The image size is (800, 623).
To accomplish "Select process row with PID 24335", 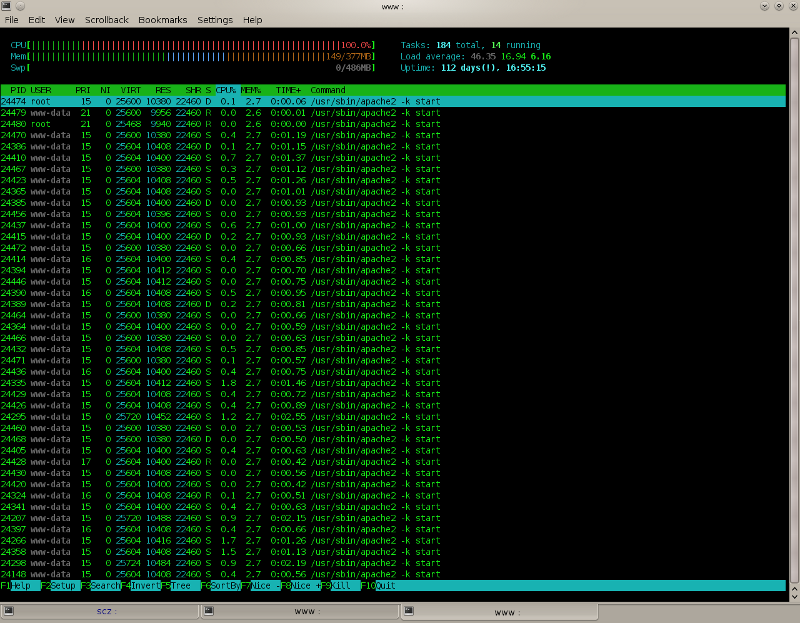I will click(x=393, y=383).
